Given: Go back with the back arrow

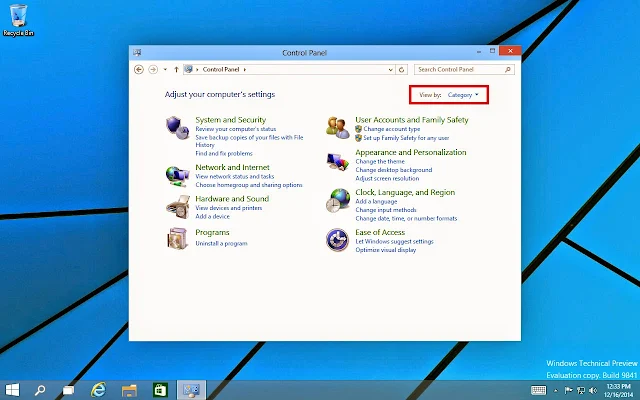Looking at the screenshot, I should tap(139, 69).
